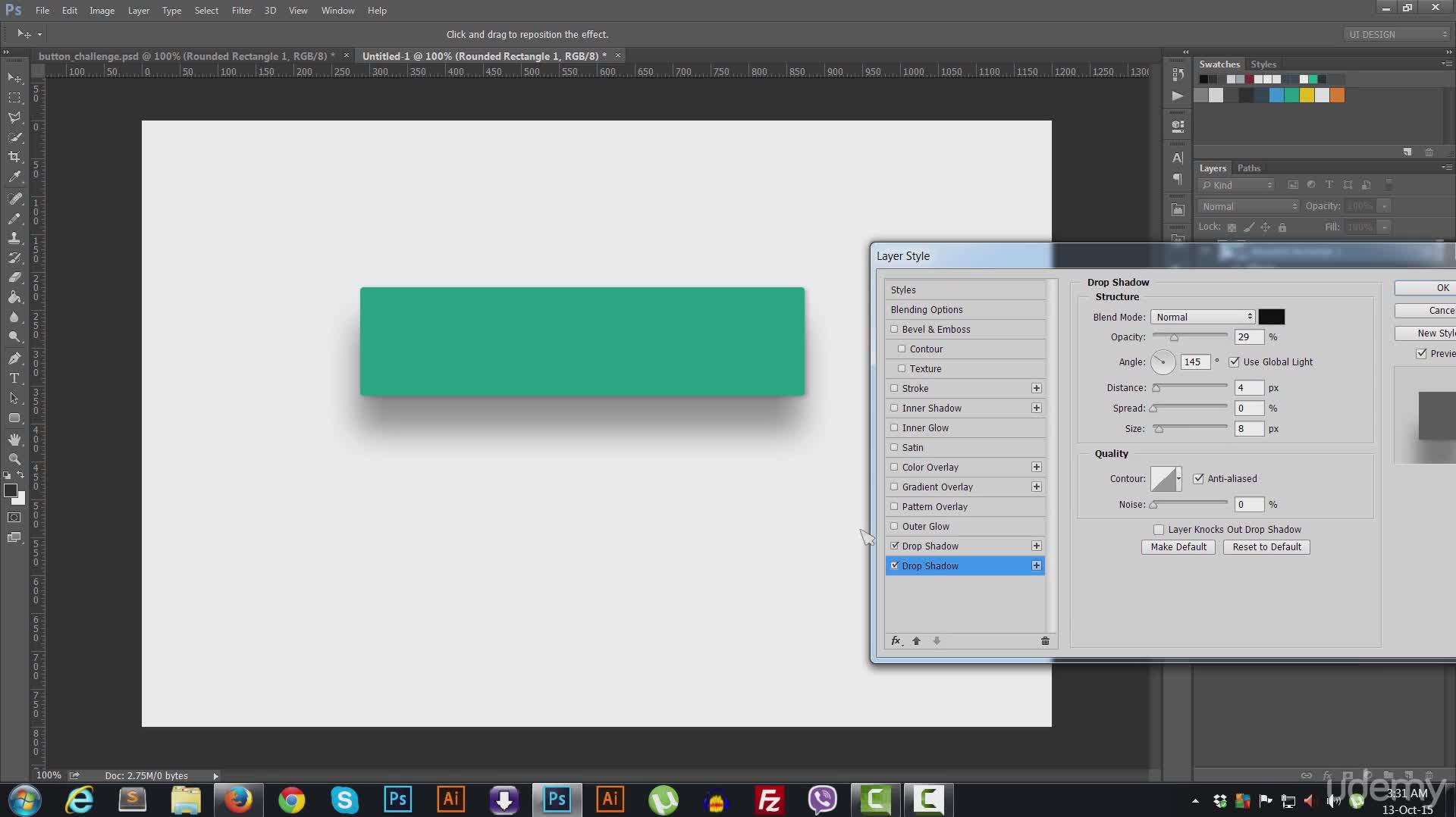The height and width of the screenshot is (817, 1456).
Task: Select the Pen tool
Action: pos(14,358)
